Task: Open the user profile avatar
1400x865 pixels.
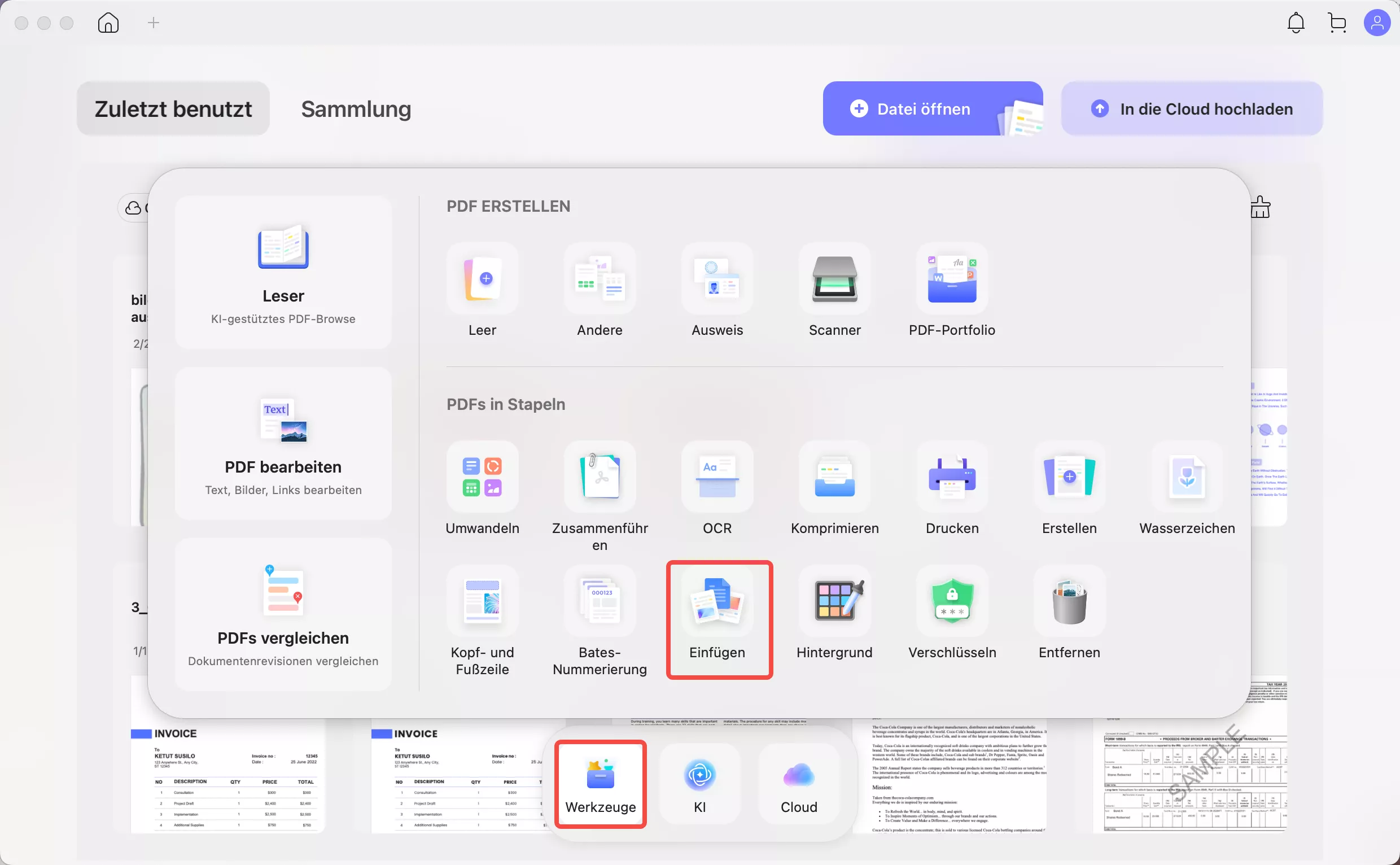Action: point(1377,23)
